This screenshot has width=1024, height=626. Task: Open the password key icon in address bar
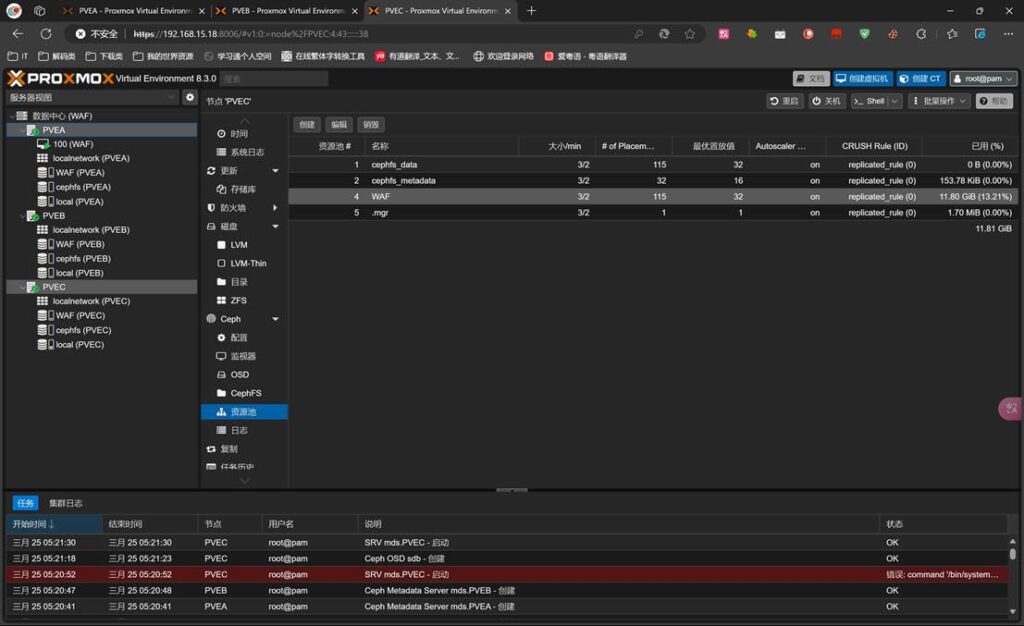tap(639, 34)
